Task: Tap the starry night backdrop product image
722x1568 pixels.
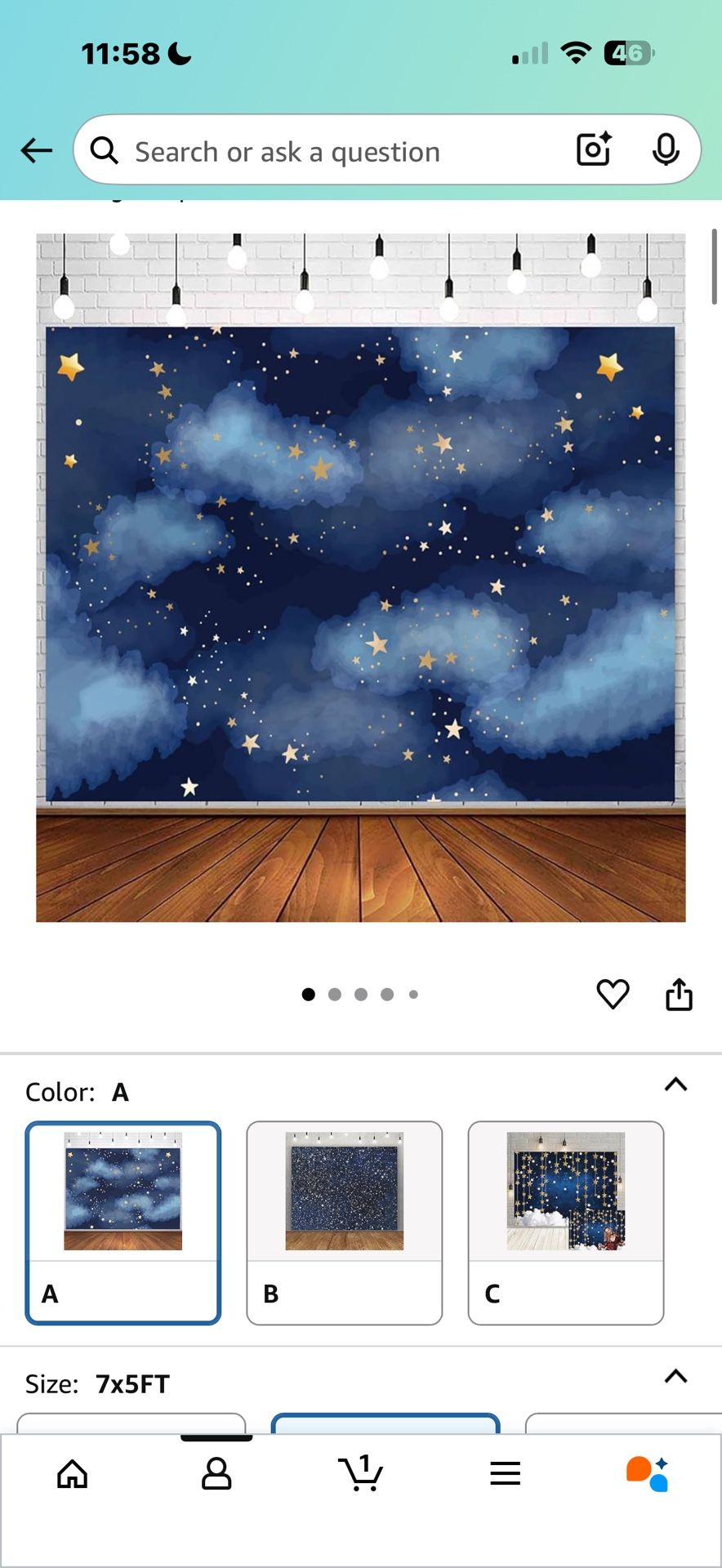Action: (361, 577)
